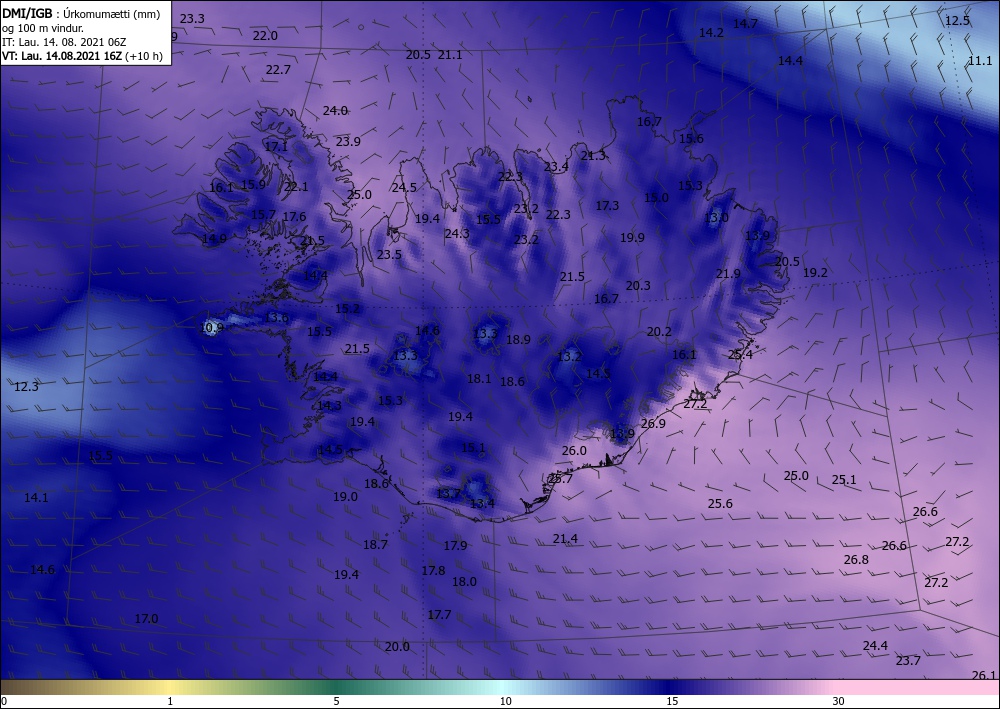This screenshot has width=1000, height=709.
Task: Click the 'DMI/IGB' title text
Action: coord(27,14)
